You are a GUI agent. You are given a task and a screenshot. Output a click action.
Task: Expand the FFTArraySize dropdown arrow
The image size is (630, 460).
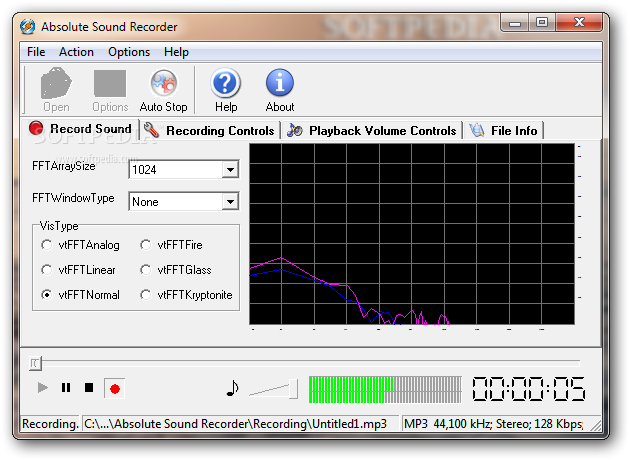click(x=230, y=170)
